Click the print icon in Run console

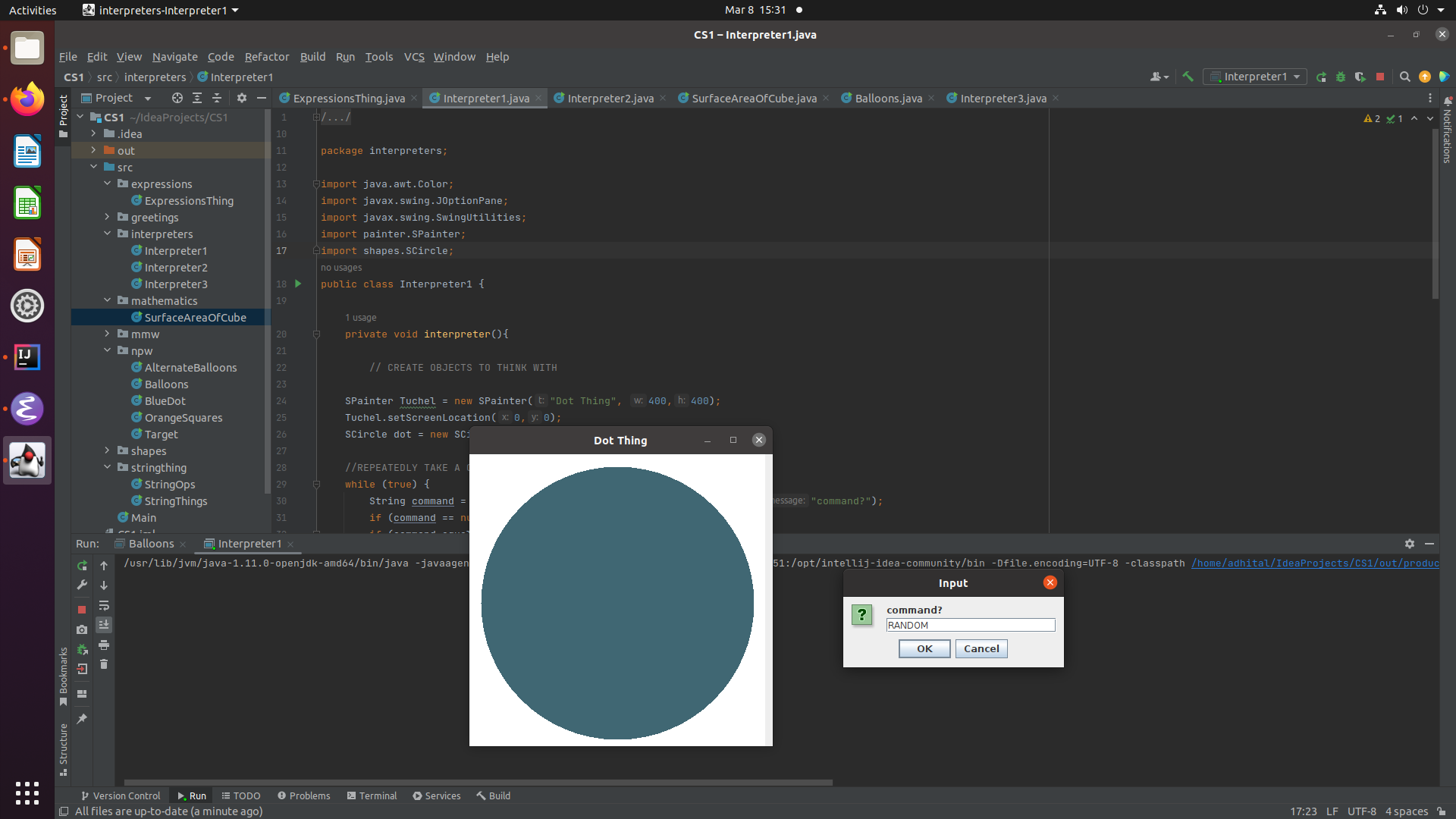pos(104,645)
